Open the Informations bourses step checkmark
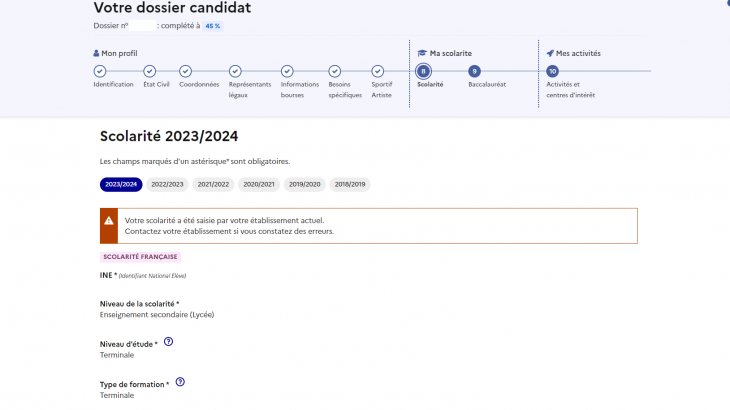This screenshot has height=410, width=730. 287,71
